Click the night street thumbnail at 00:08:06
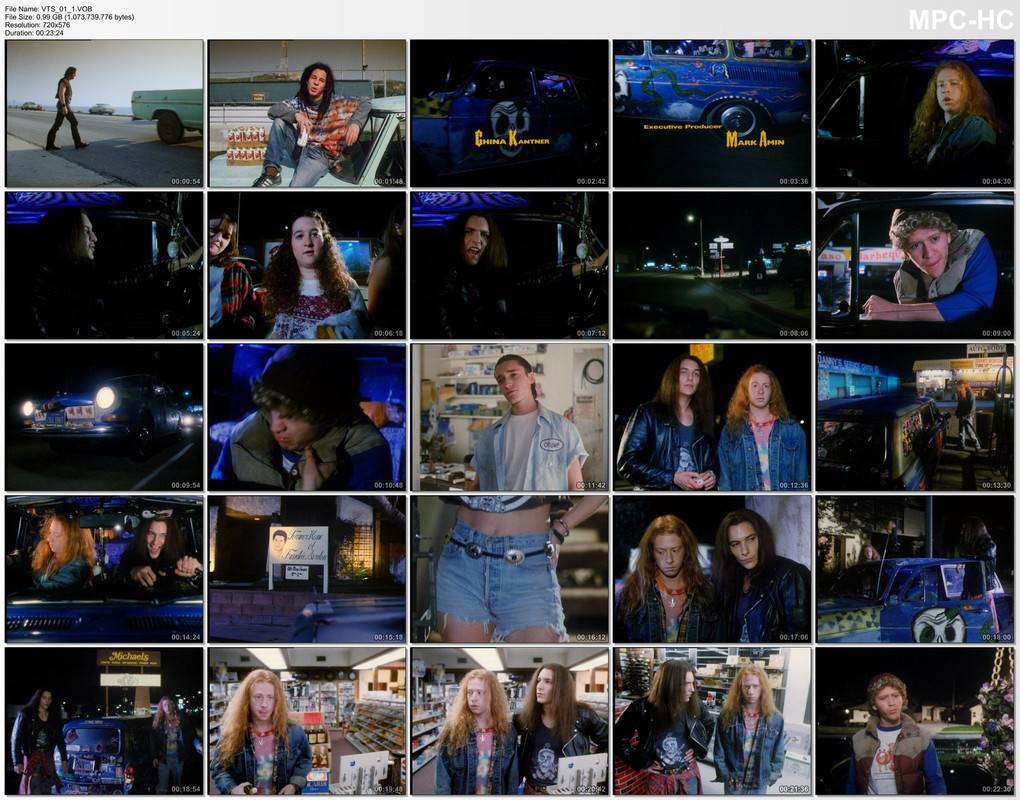This screenshot has width=1020, height=800. pos(712,265)
